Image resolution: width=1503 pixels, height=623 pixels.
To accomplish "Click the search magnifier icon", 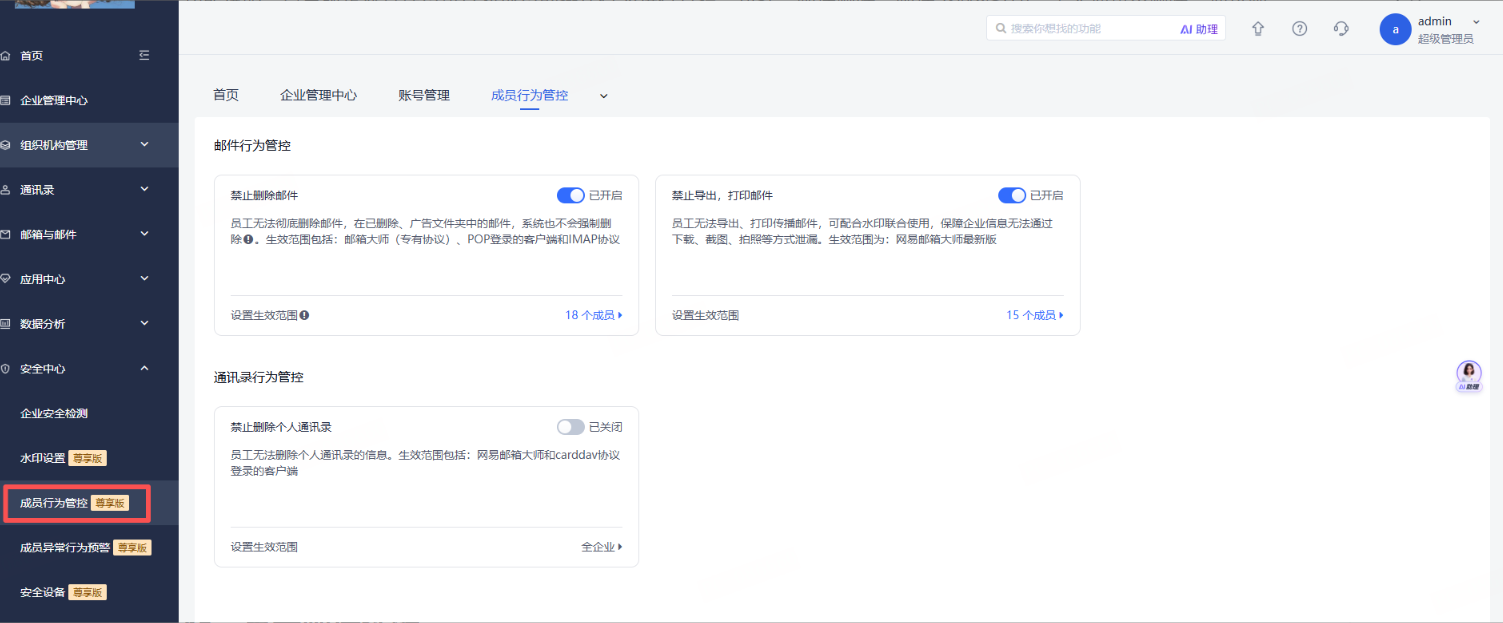I will [1001, 29].
